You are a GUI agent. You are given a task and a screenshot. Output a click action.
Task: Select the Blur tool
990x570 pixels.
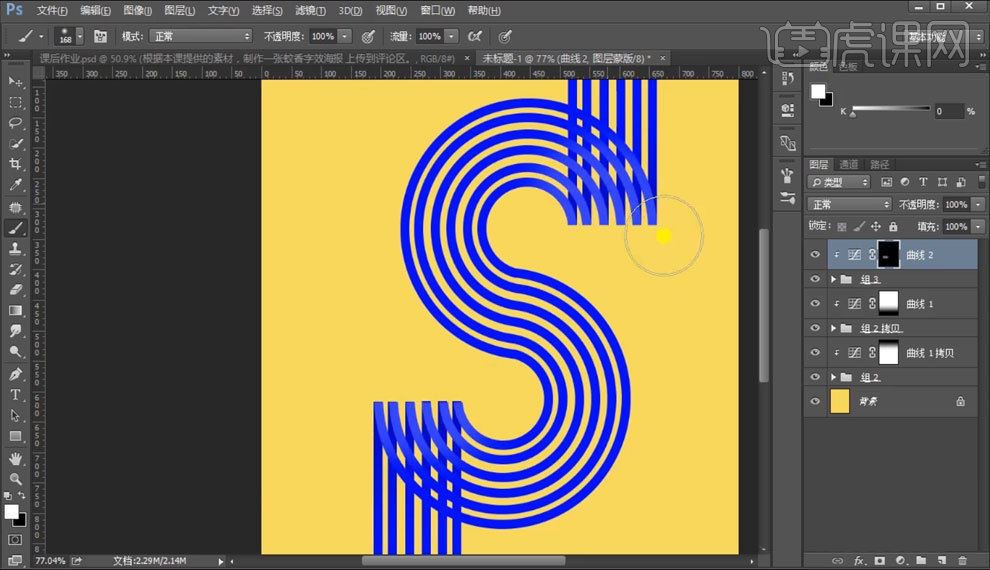click(x=15, y=331)
